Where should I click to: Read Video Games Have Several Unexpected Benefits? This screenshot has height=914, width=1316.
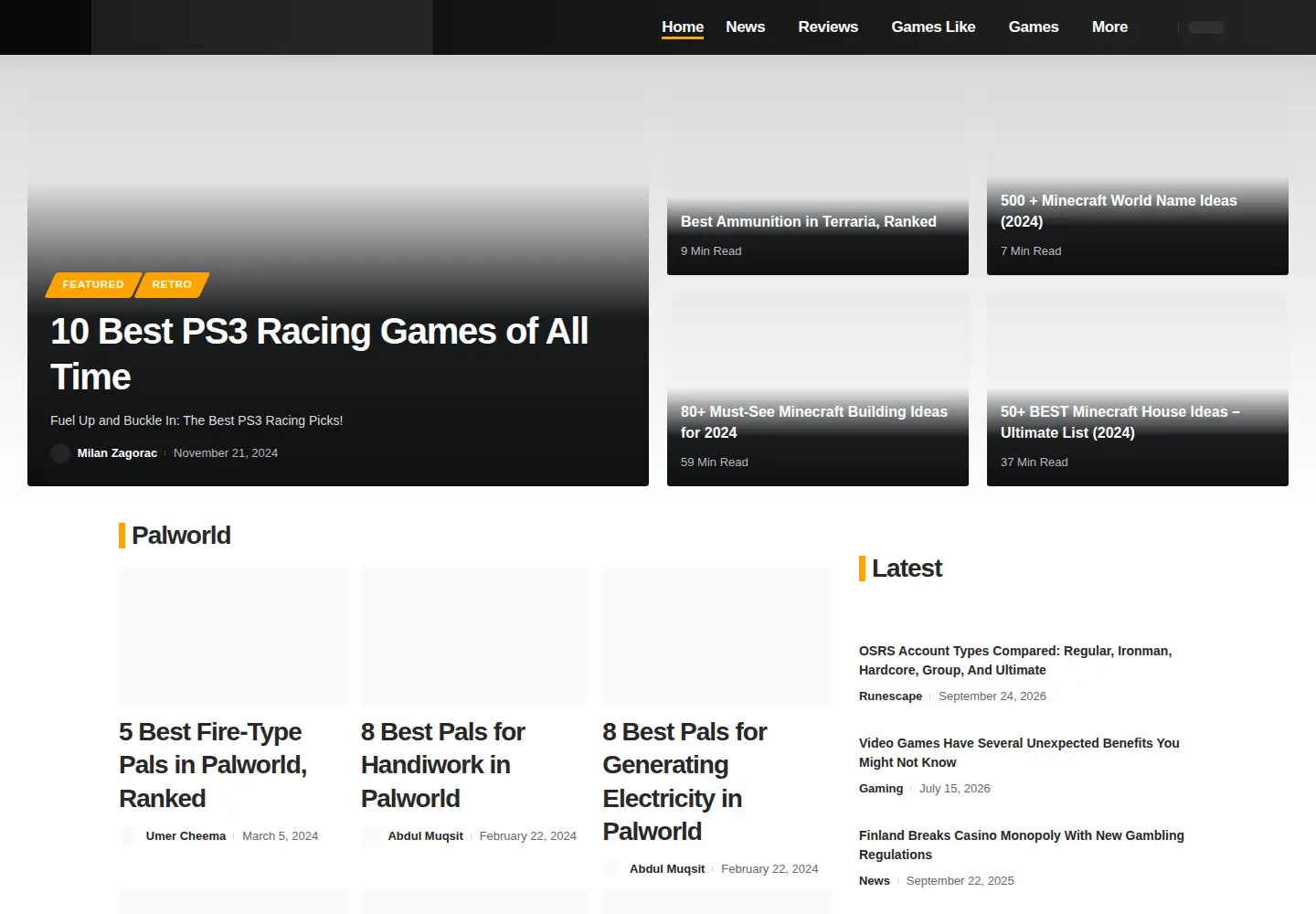click(1019, 753)
